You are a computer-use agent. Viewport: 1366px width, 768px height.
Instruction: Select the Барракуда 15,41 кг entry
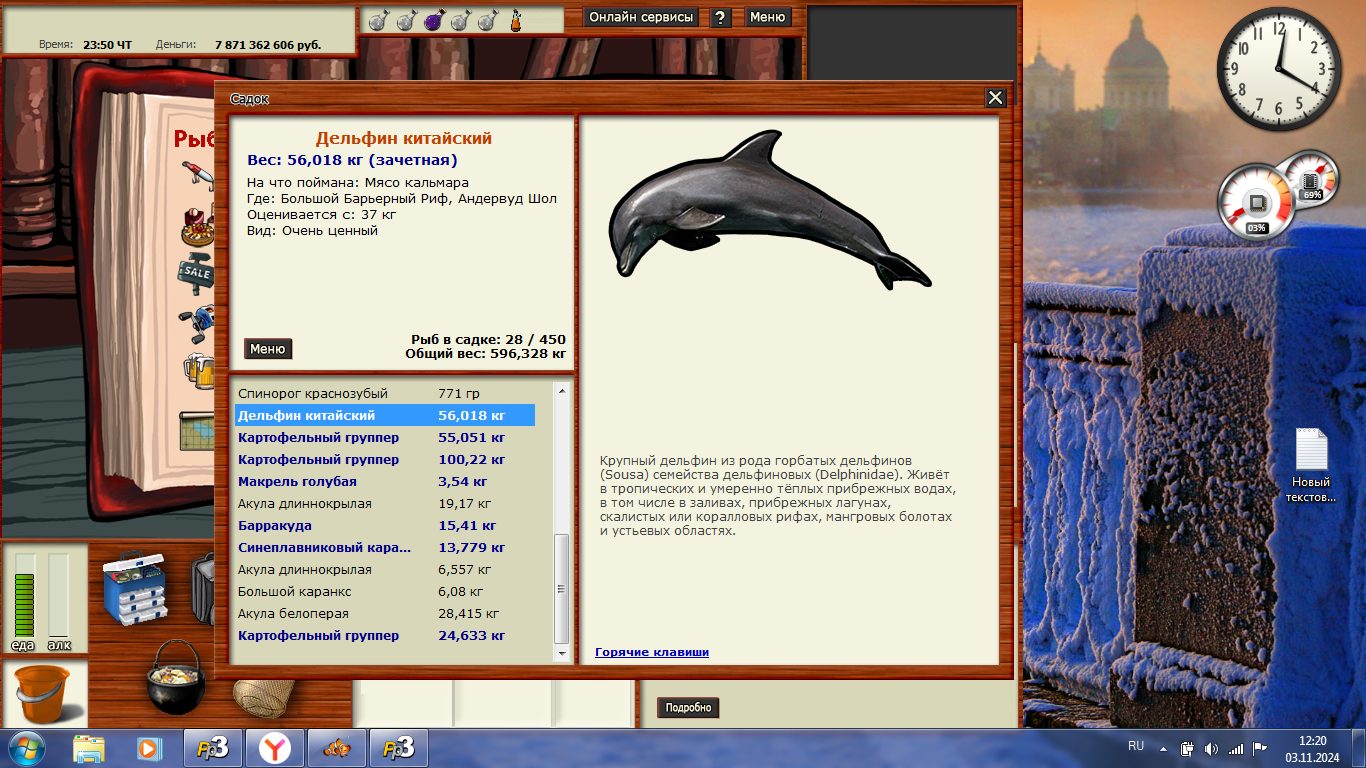point(275,526)
